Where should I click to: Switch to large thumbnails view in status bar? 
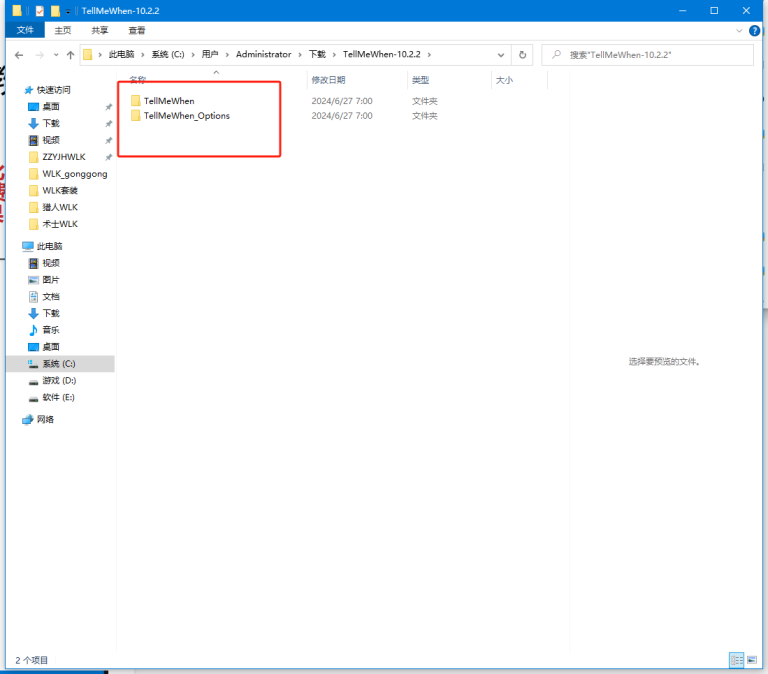click(752, 660)
